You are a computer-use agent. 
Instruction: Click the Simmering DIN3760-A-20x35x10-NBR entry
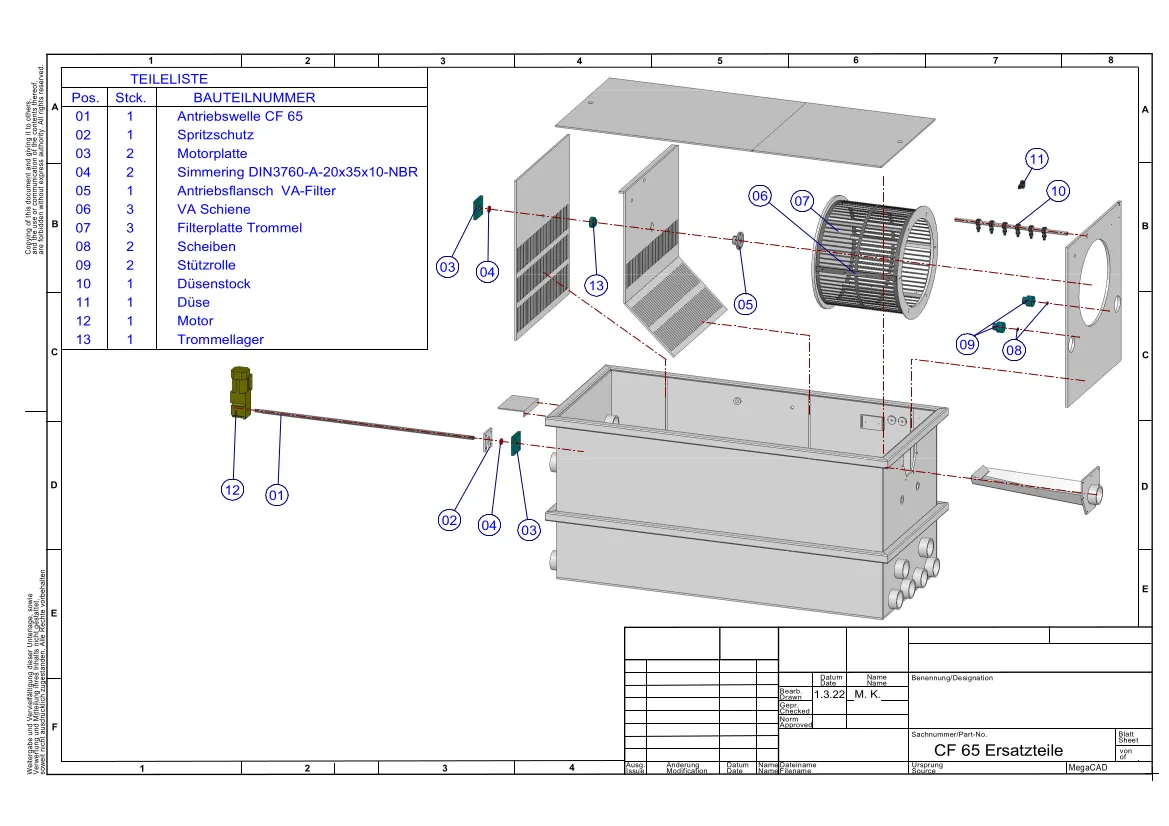(297, 172)
